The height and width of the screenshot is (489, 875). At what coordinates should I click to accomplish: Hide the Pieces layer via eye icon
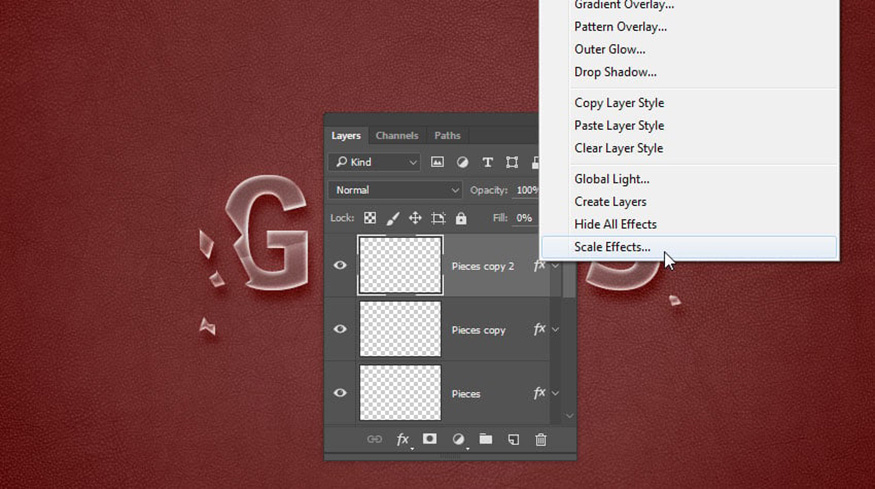(340, 394)
